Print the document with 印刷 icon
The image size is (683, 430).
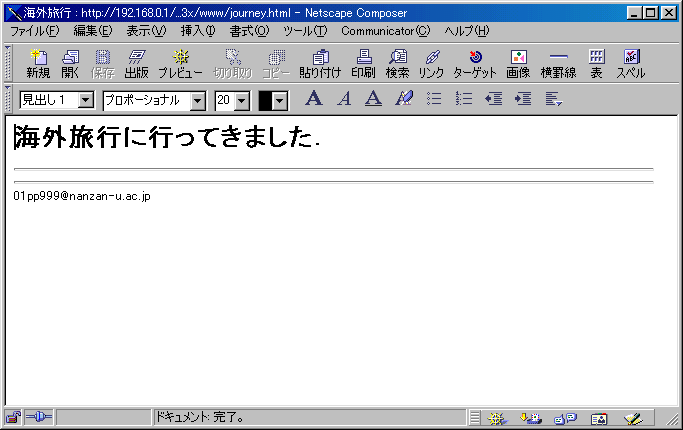pyautogui.click(x=363, y=64)
